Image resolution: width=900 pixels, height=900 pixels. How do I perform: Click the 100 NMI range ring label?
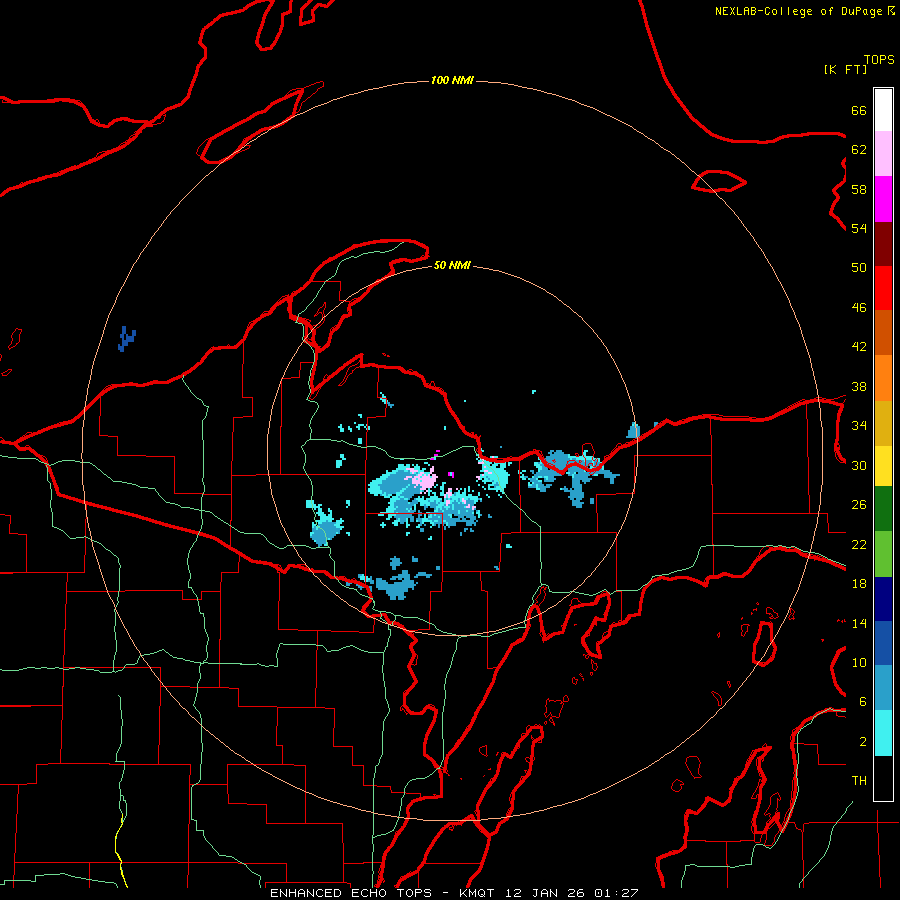tap(452, 80)
